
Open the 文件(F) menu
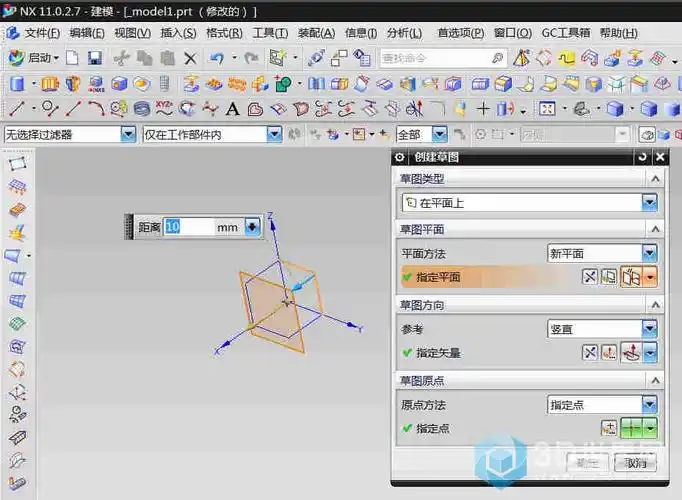pos(42,33)
